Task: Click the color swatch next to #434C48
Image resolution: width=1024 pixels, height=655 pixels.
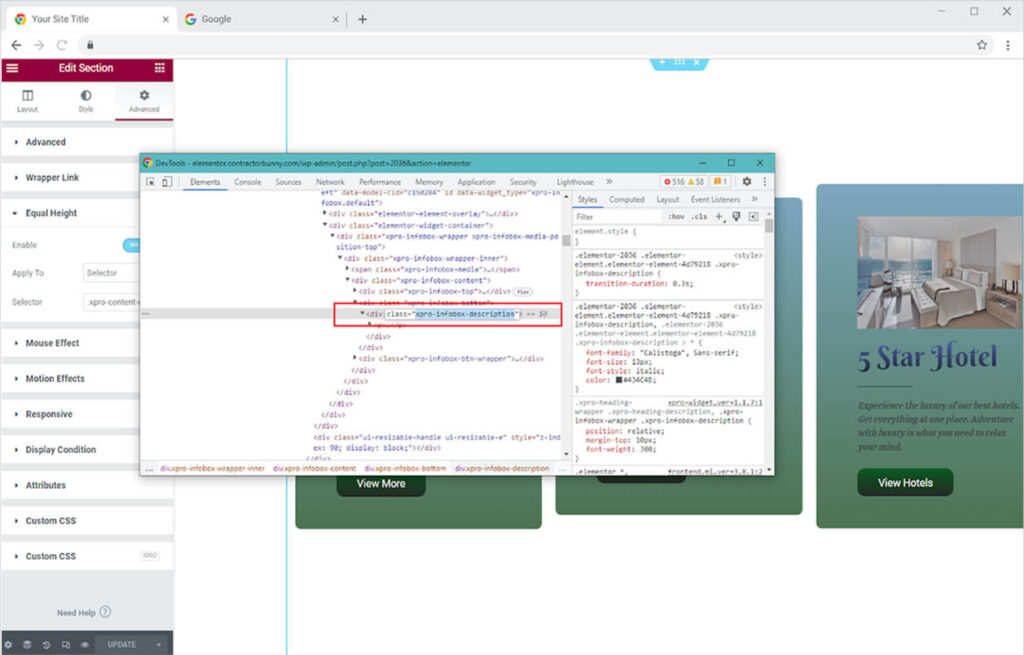Action: 621,379
